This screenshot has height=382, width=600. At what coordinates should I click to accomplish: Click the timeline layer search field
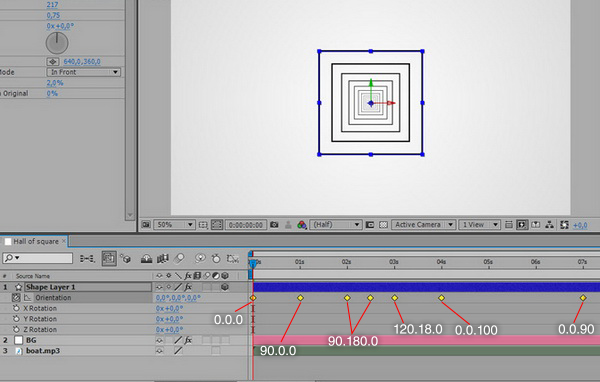pos(37,258)
